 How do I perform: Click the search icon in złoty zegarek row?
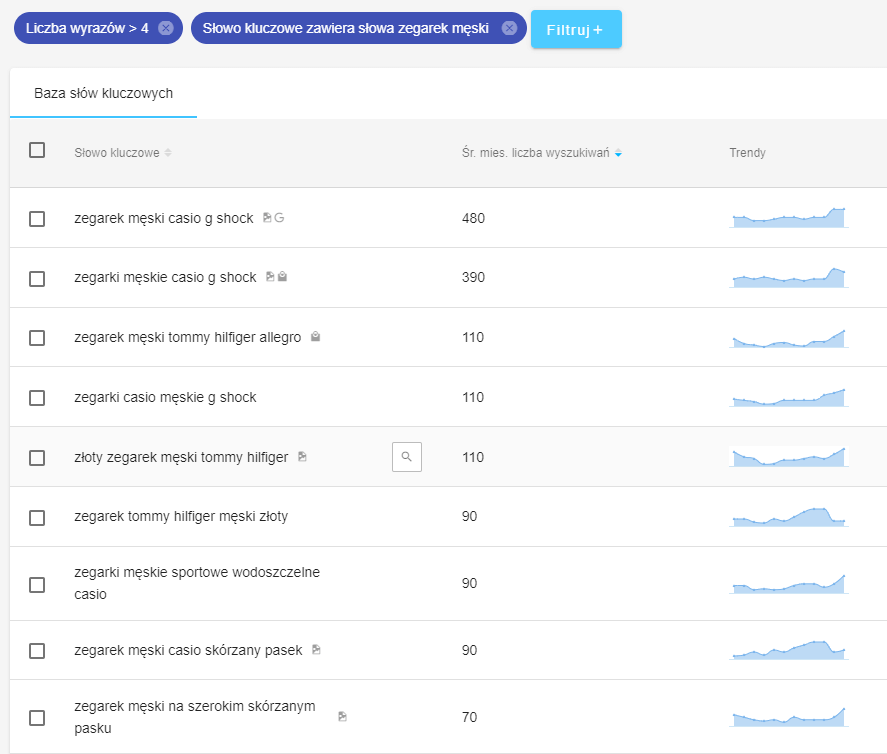(406, 457)
